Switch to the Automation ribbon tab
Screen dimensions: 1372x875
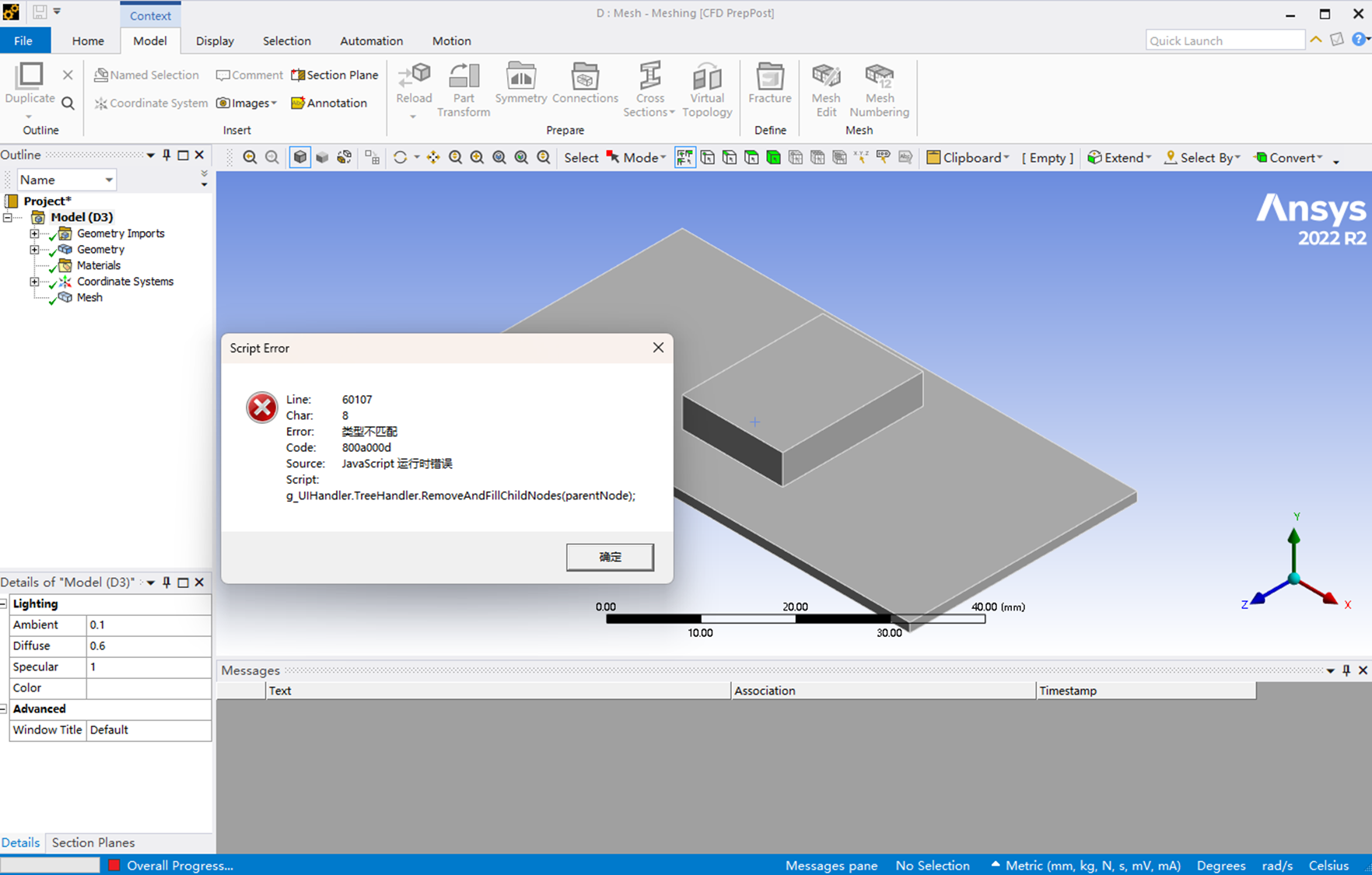pyautogui.click(x=371, y=40)
